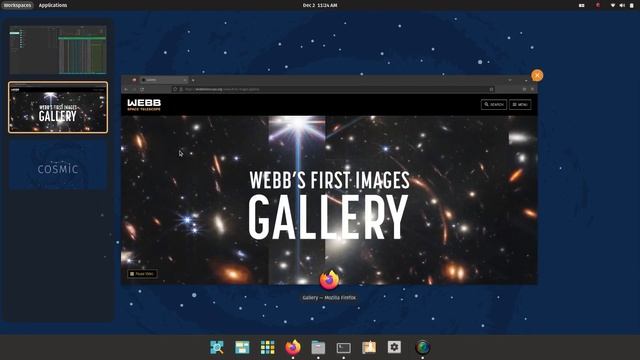Open the MENU button on Webb site
640x360 pixels.
[520, 104]
